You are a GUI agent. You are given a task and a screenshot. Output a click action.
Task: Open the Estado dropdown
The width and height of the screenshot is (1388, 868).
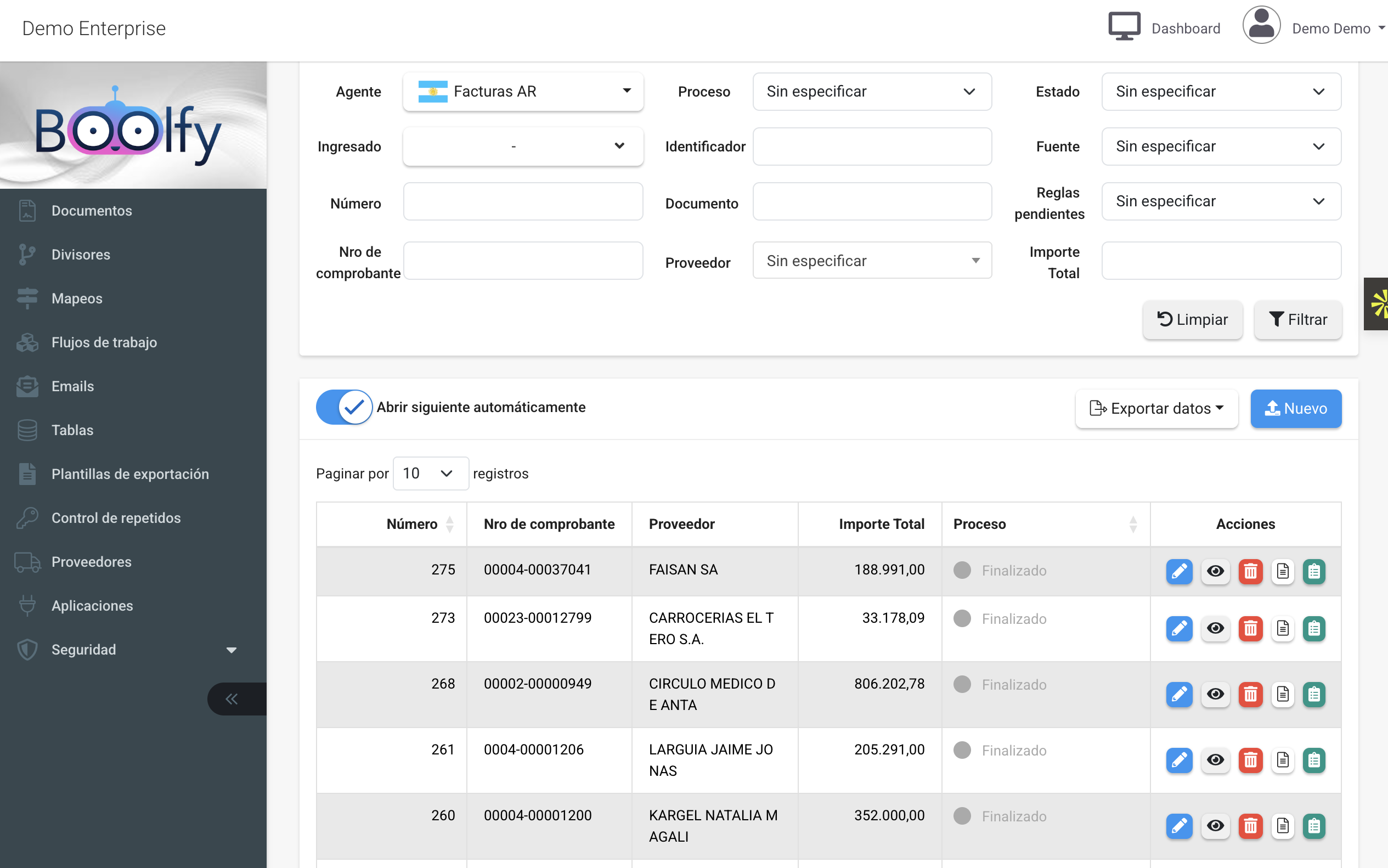click(1220, 91)
